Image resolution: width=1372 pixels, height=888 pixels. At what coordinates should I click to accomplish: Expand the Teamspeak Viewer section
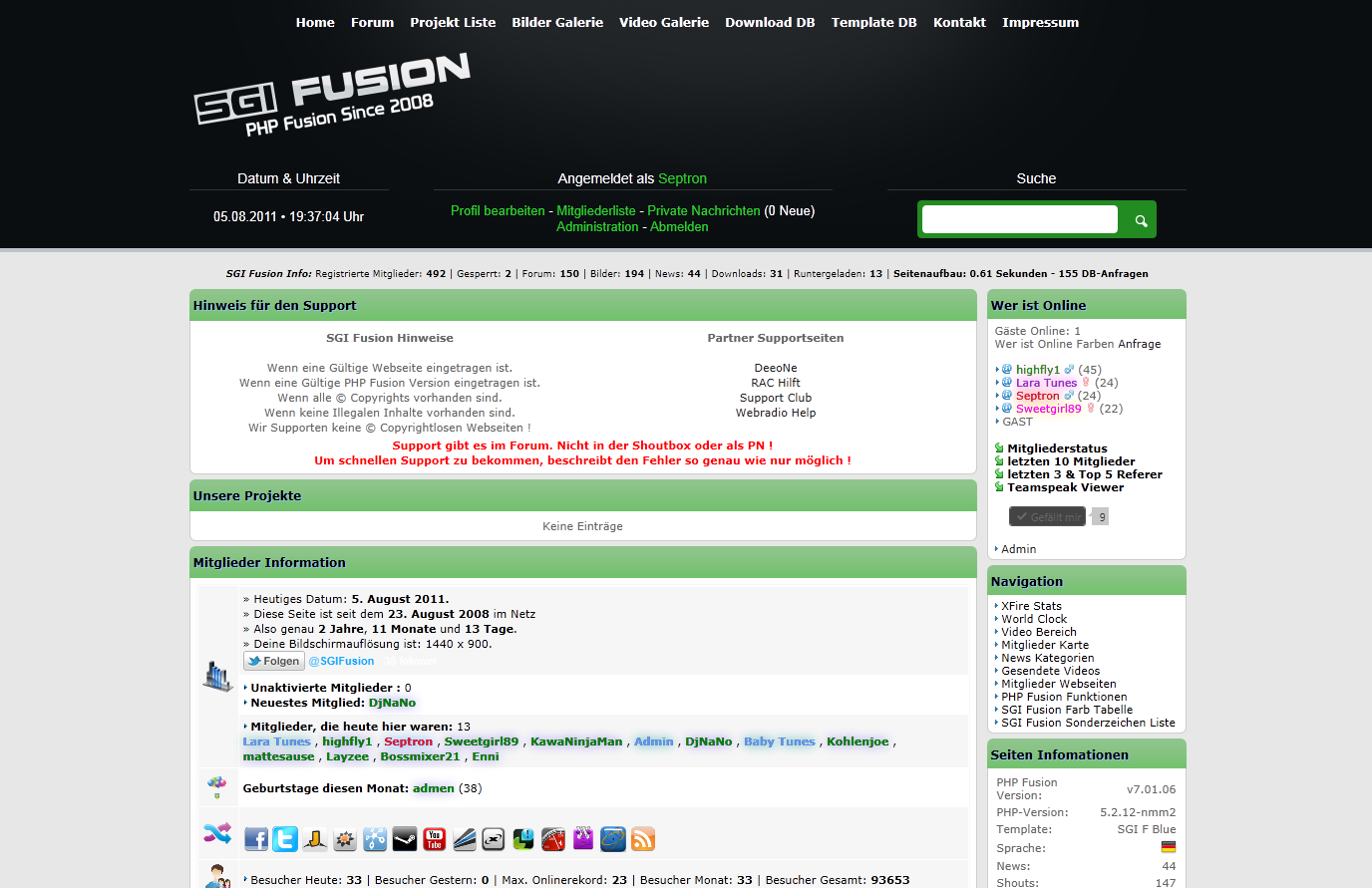[x=1065, y=487]
